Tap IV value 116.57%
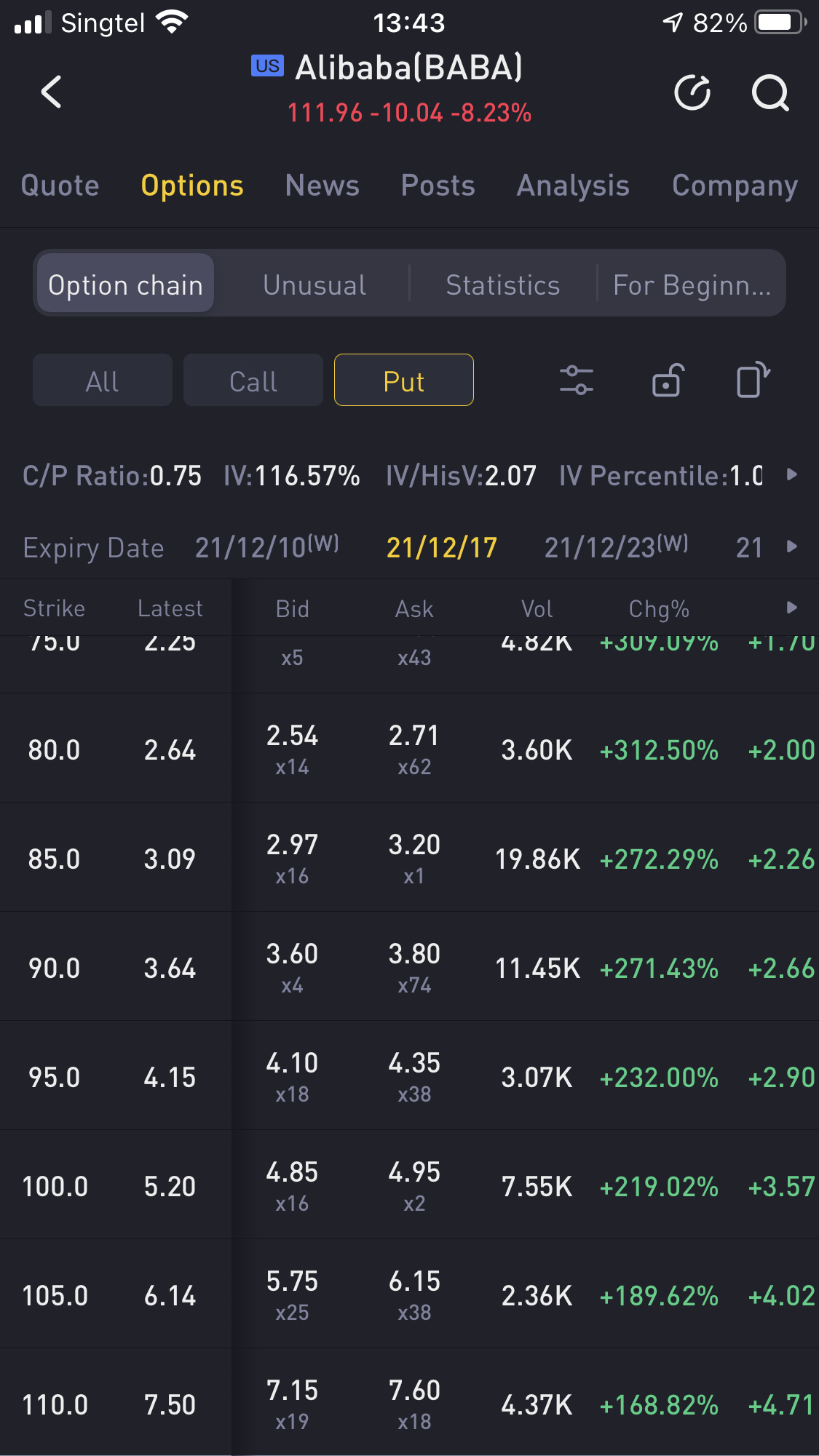Image resolution: width=819 pixels, height=1456 pixels. (307, 476)
